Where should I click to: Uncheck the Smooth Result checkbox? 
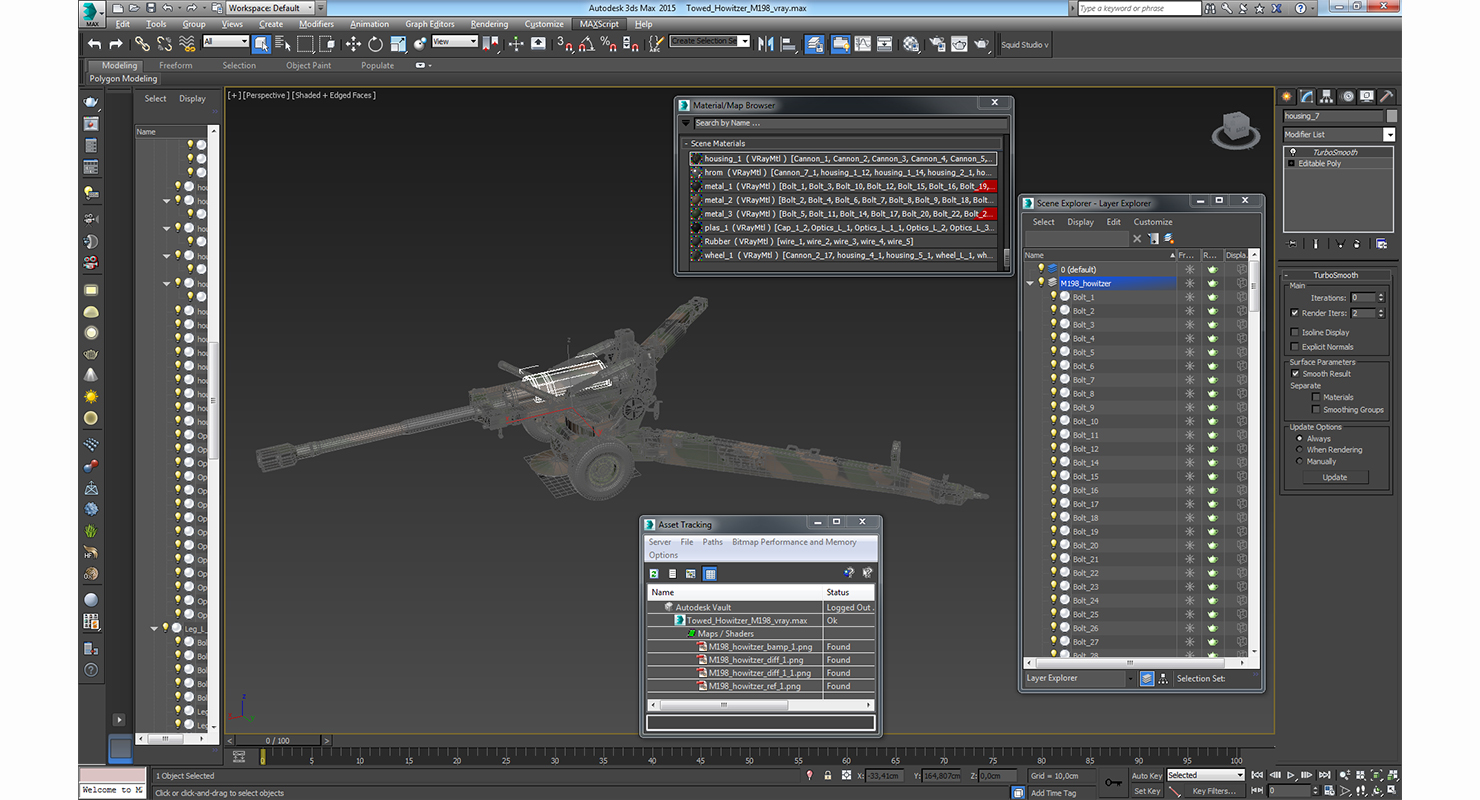(x=1295, y=374)
